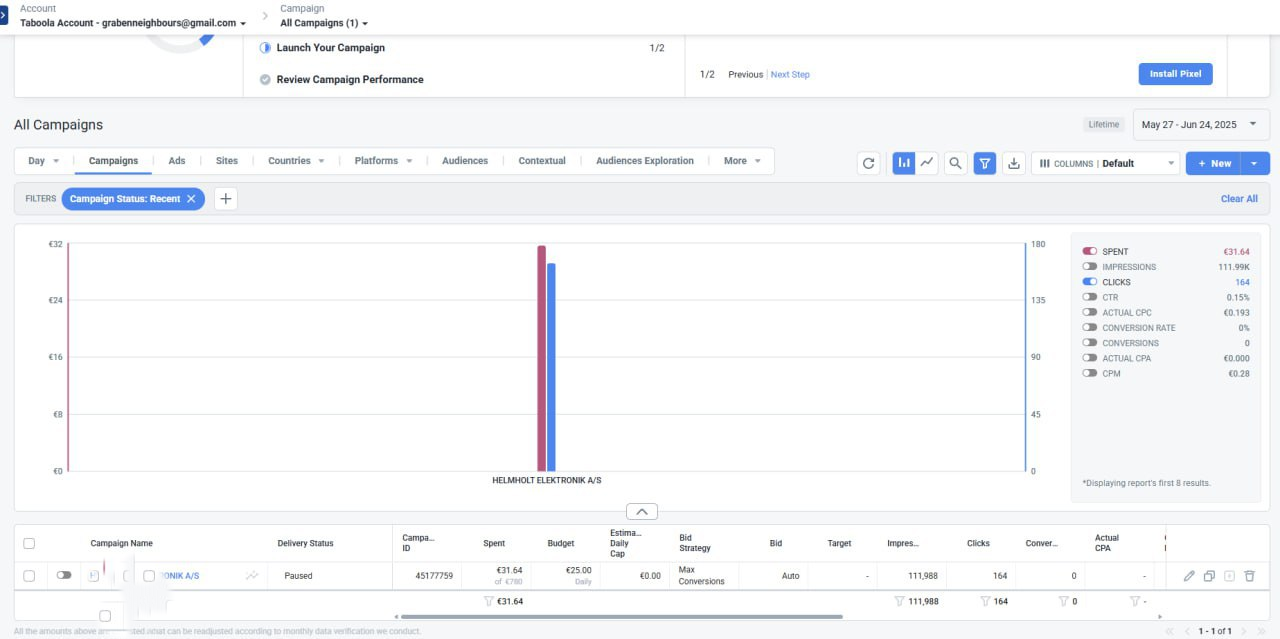Open the filter funnel panel

tap(985, 162)
